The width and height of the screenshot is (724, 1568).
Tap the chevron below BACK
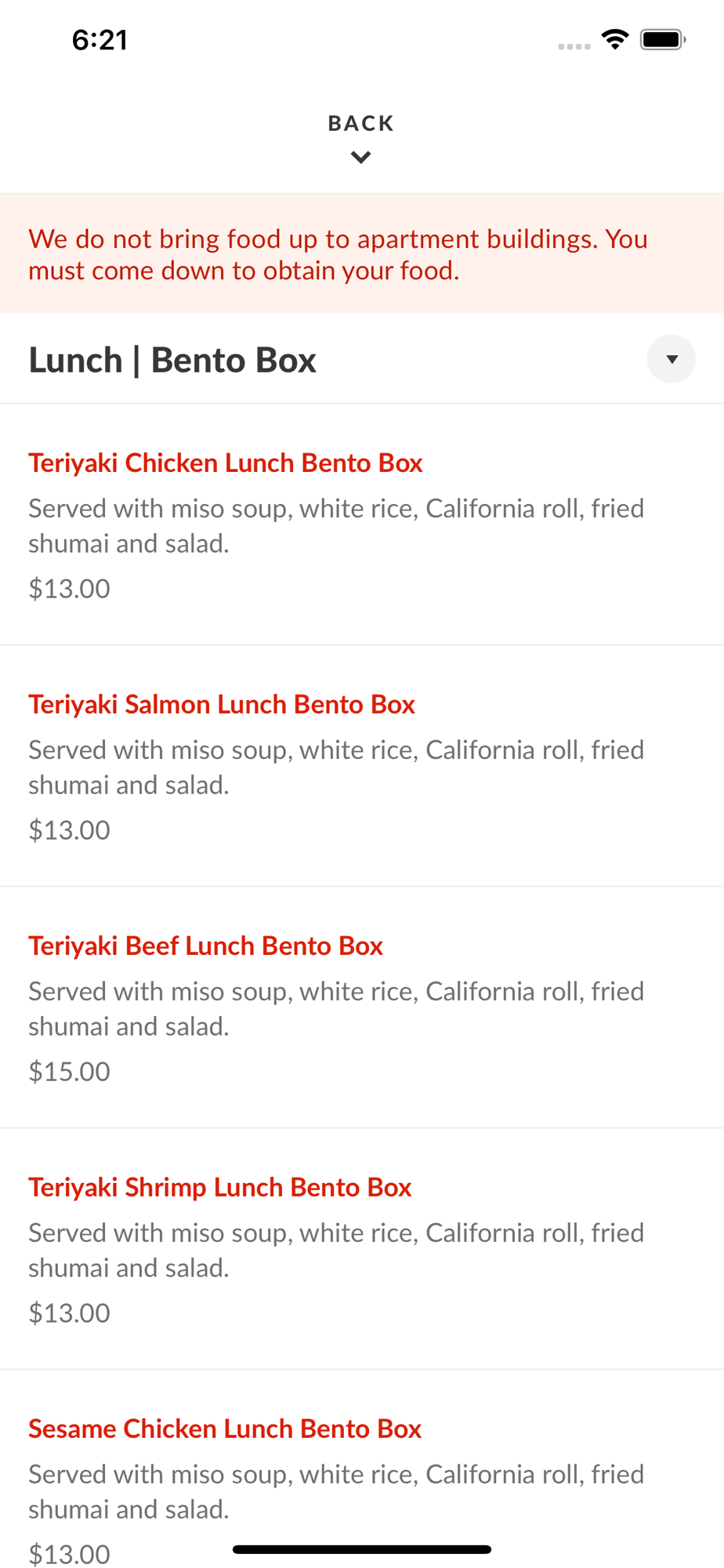click(360, 158)
